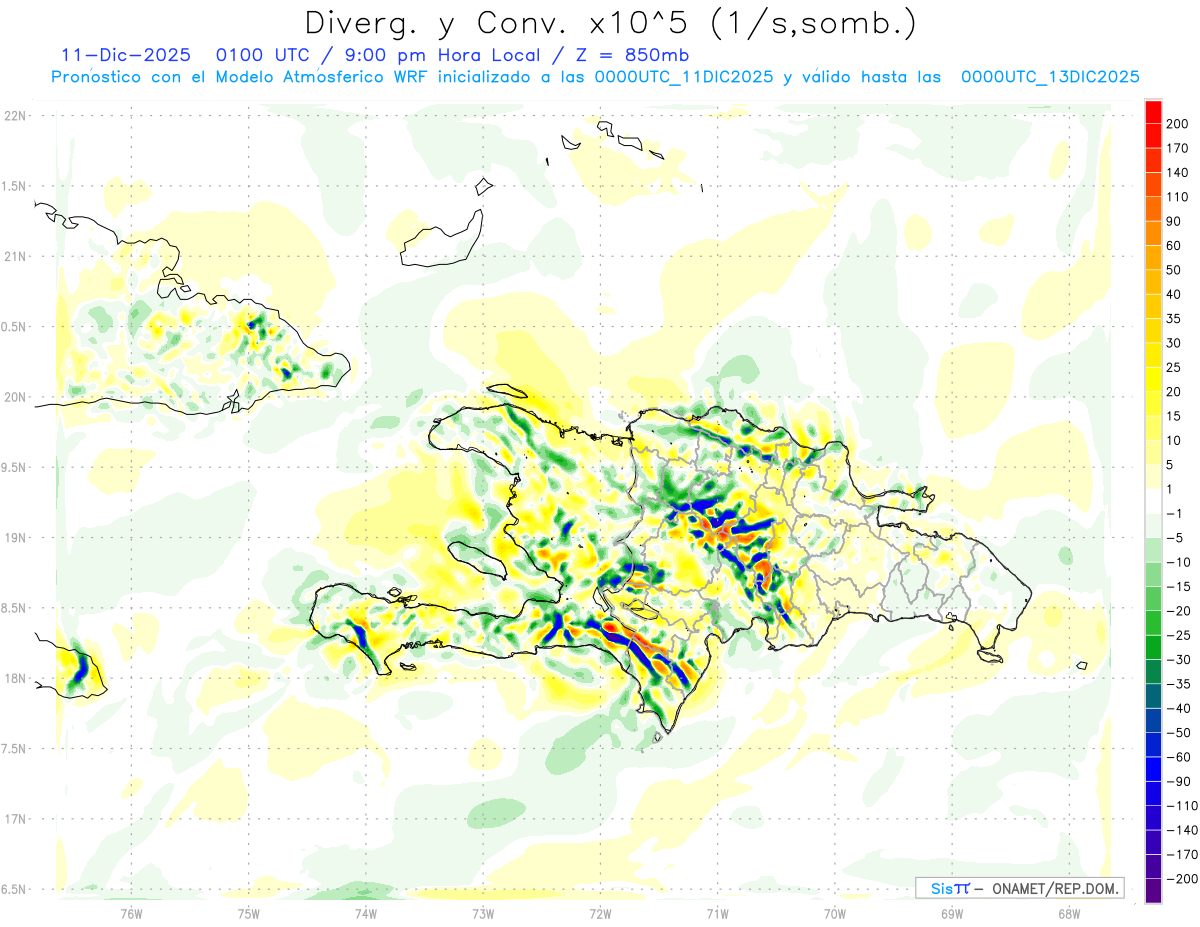Select the latitude label "17N"
The image size is (1200, 927).
pos(16,819)
